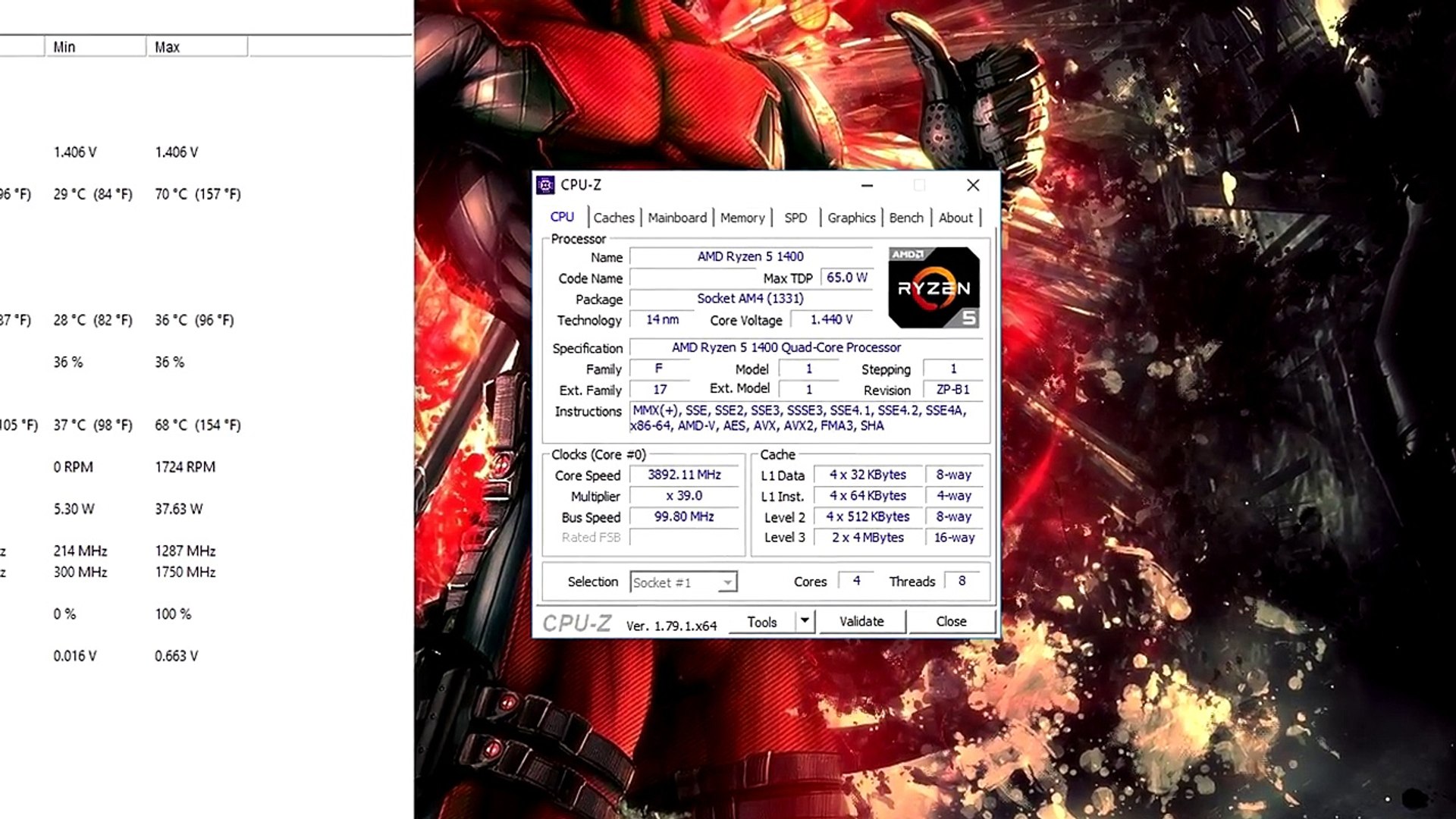Click the Ext. Family value 17
This screenshot has height=819, width=1456.
tap(660, 389)
